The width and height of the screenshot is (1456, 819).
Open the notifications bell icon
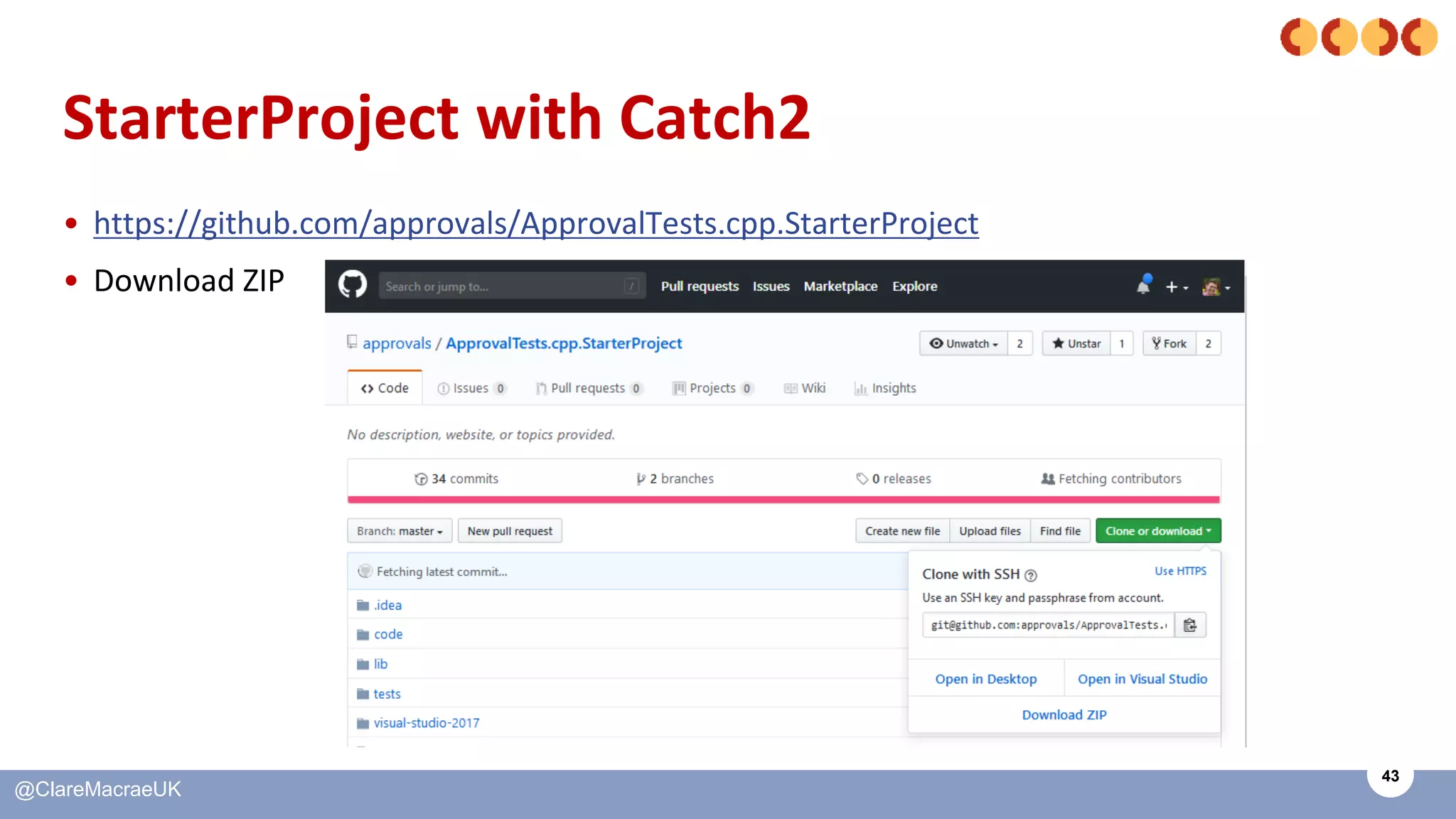click(1143, 285)
